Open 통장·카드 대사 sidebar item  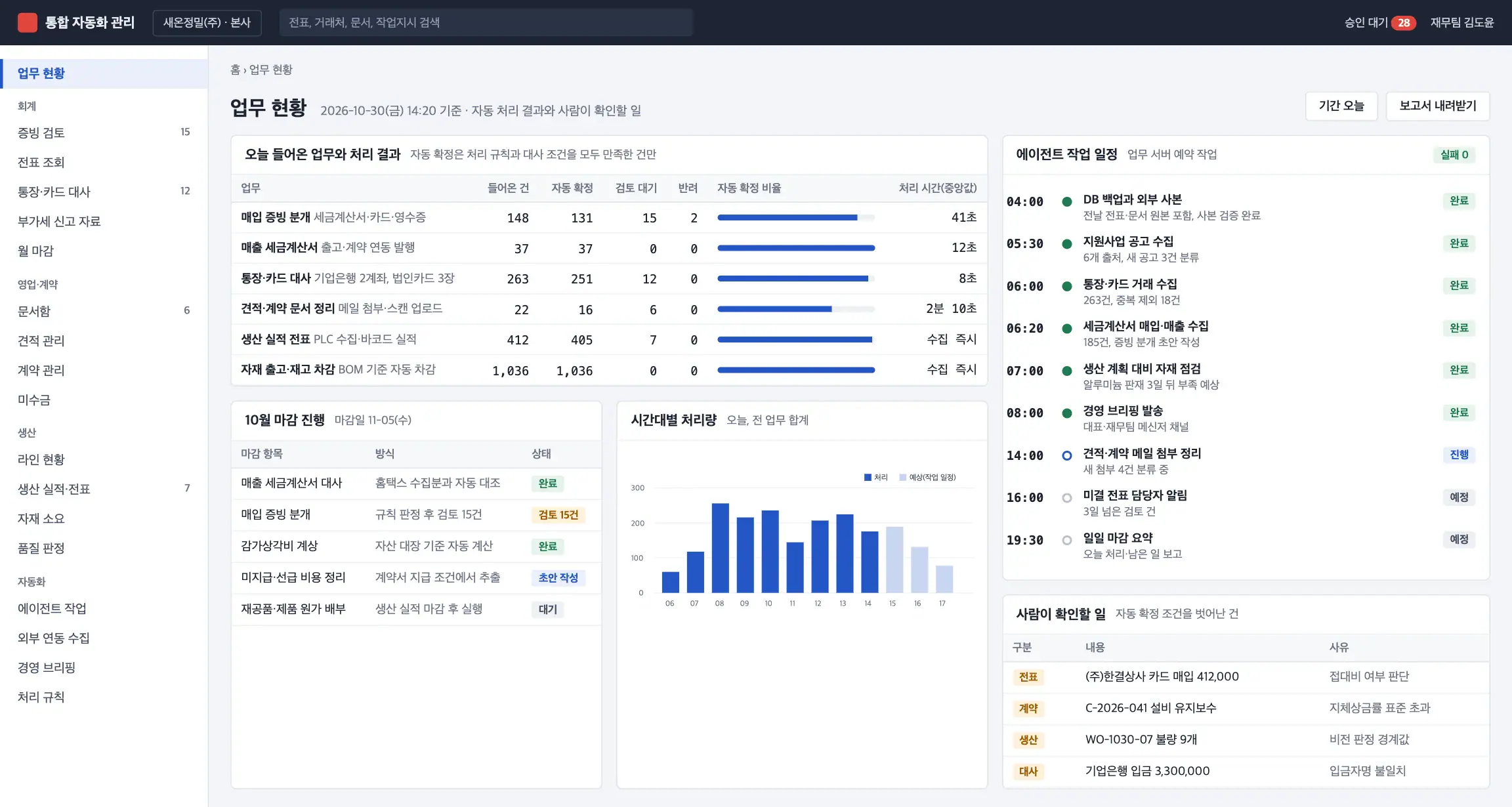pos(104,192)
